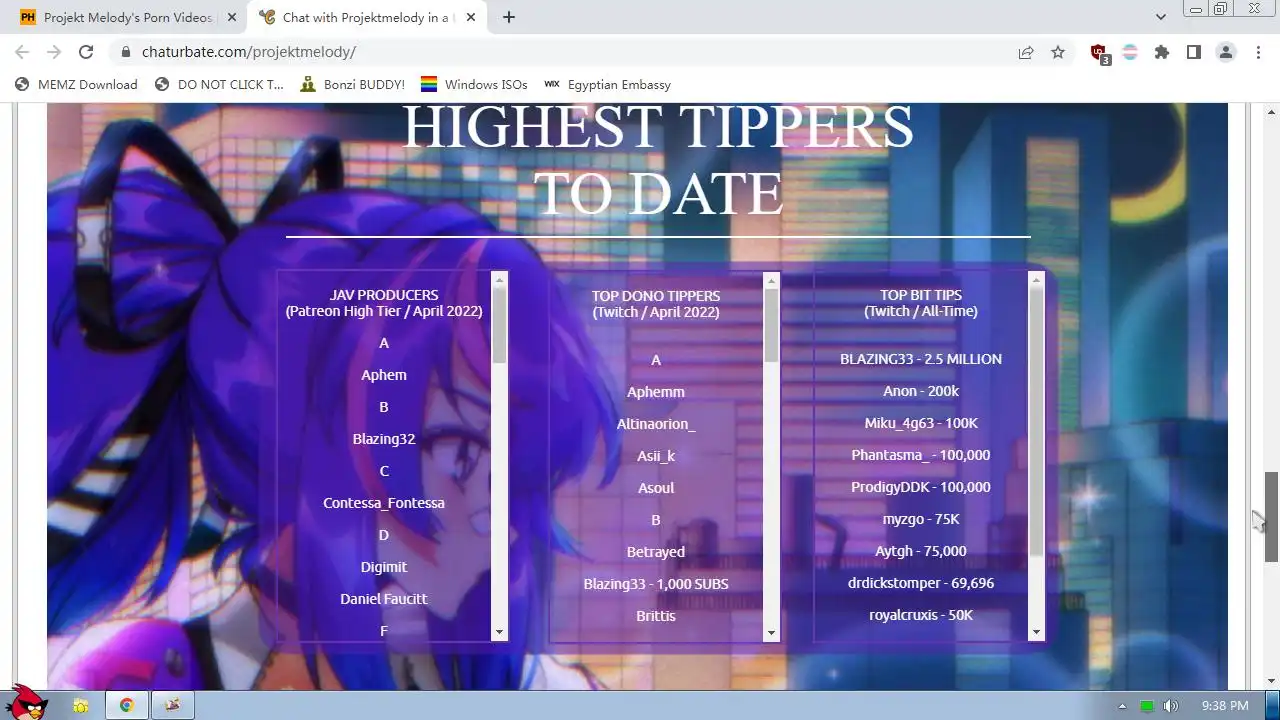Select Miku_4g63 - 100K entry

click(x=921, y=423)
